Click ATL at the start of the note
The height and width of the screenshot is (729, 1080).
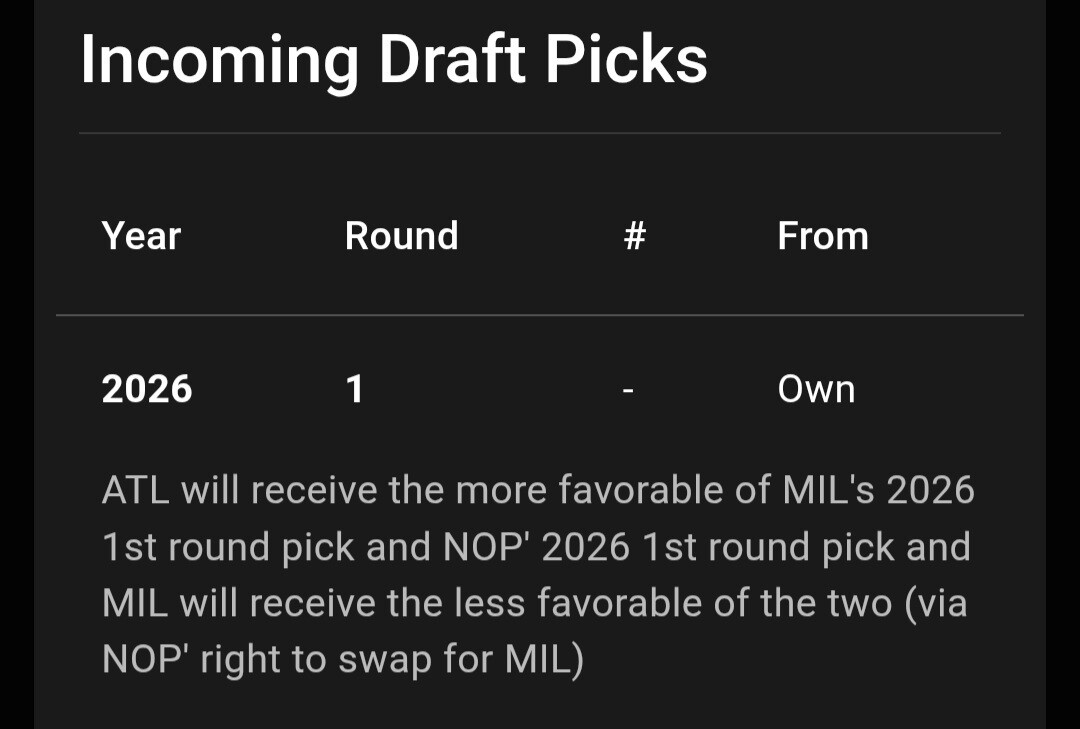click(x=136, y=490)
